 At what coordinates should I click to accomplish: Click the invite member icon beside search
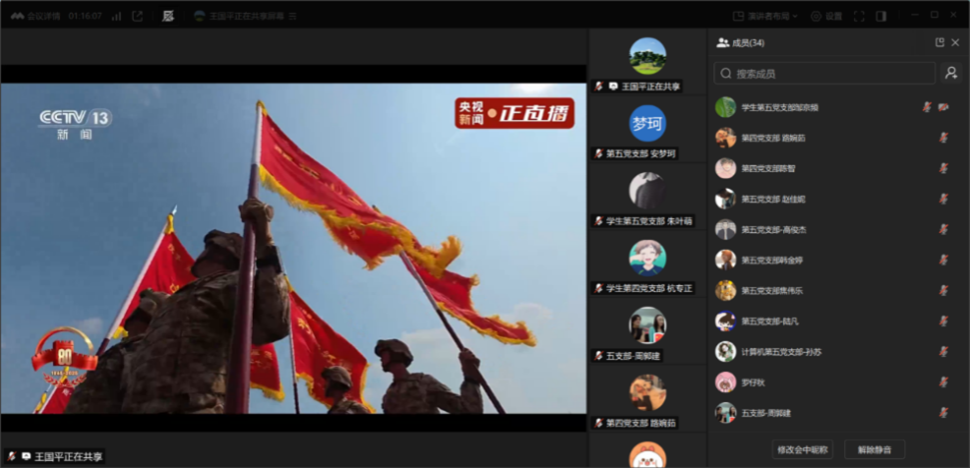(951, 73)
